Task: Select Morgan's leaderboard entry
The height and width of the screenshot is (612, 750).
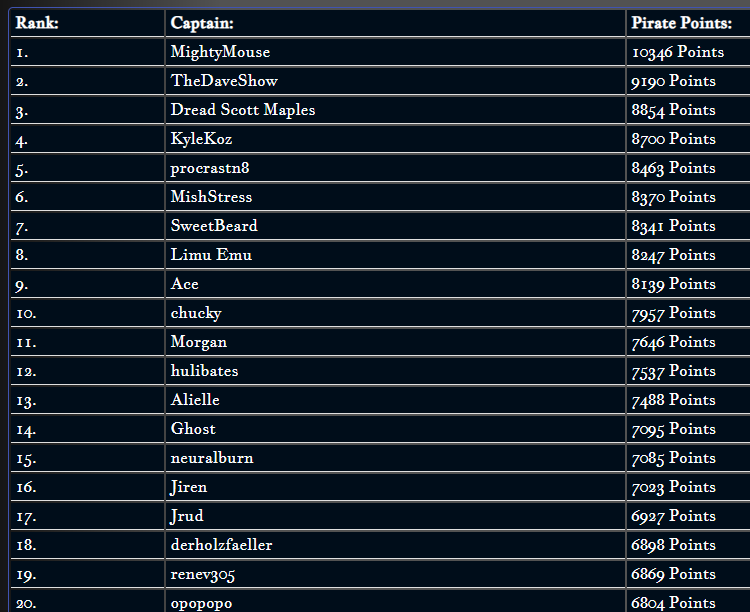Action: pyautogui.click(x=199, y=342)
